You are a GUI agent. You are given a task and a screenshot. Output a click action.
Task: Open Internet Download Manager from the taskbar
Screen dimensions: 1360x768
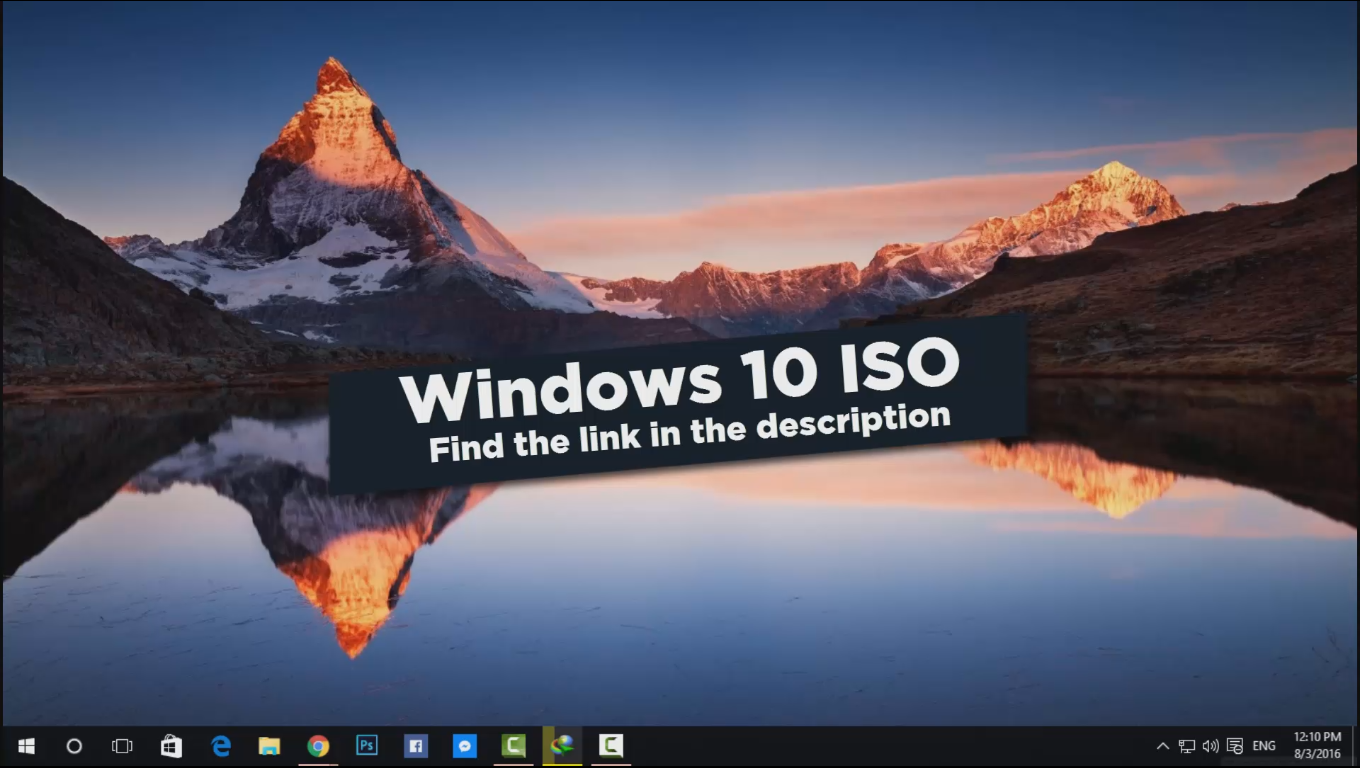[561, 745]
